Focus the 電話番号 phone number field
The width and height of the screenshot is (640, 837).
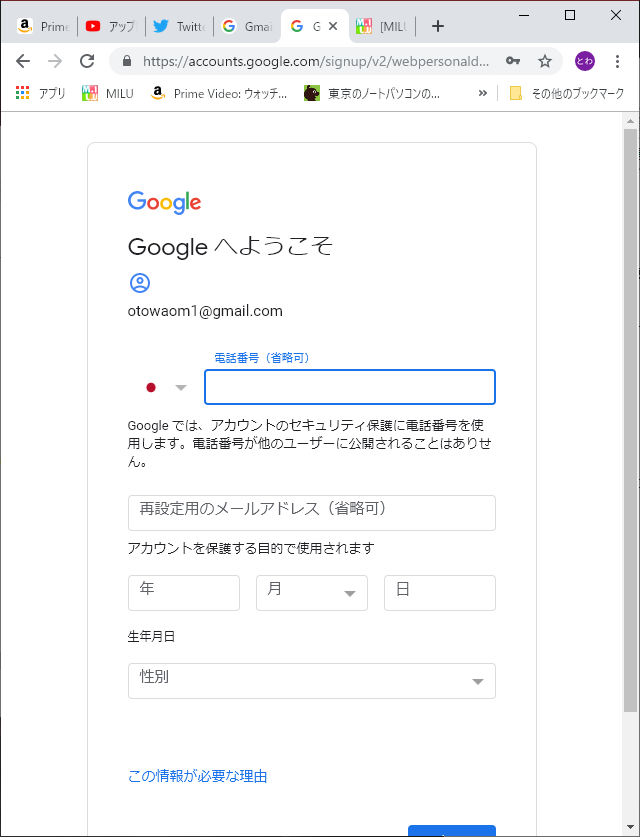[x=350, y=387]
